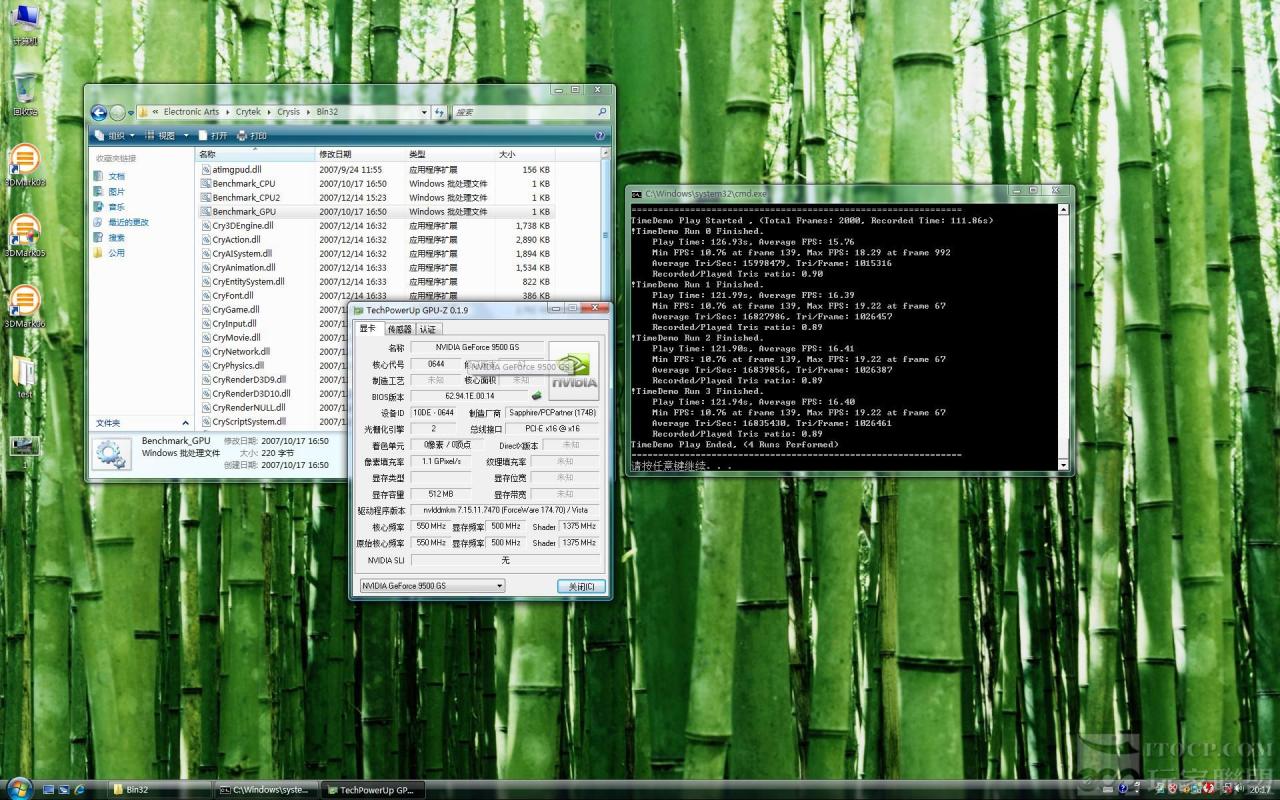The height and width of the screenshot is (800, 1280).
Task: Open the recent pages dropdown arrow
Action: [132, 113]
